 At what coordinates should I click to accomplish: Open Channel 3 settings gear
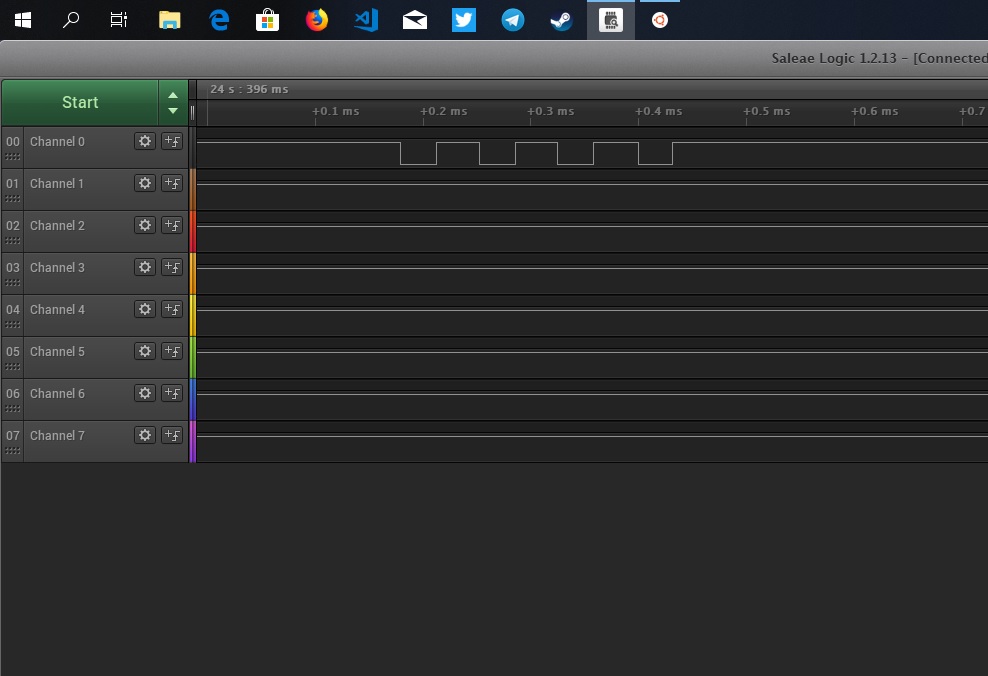(145, 267)
